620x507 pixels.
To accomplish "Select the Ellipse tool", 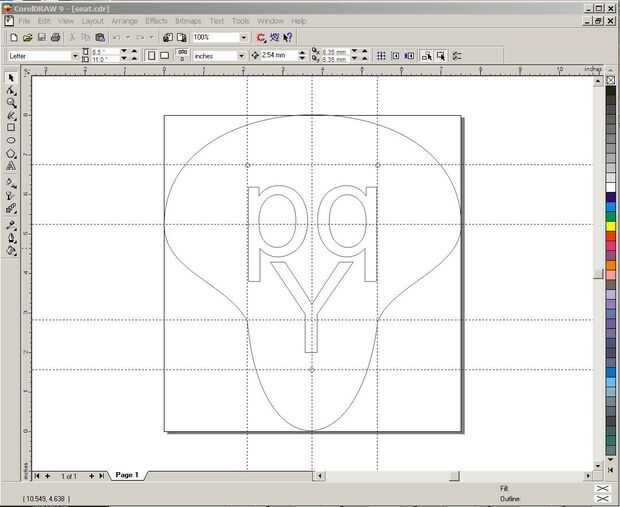I will click(x=11, y=140).
